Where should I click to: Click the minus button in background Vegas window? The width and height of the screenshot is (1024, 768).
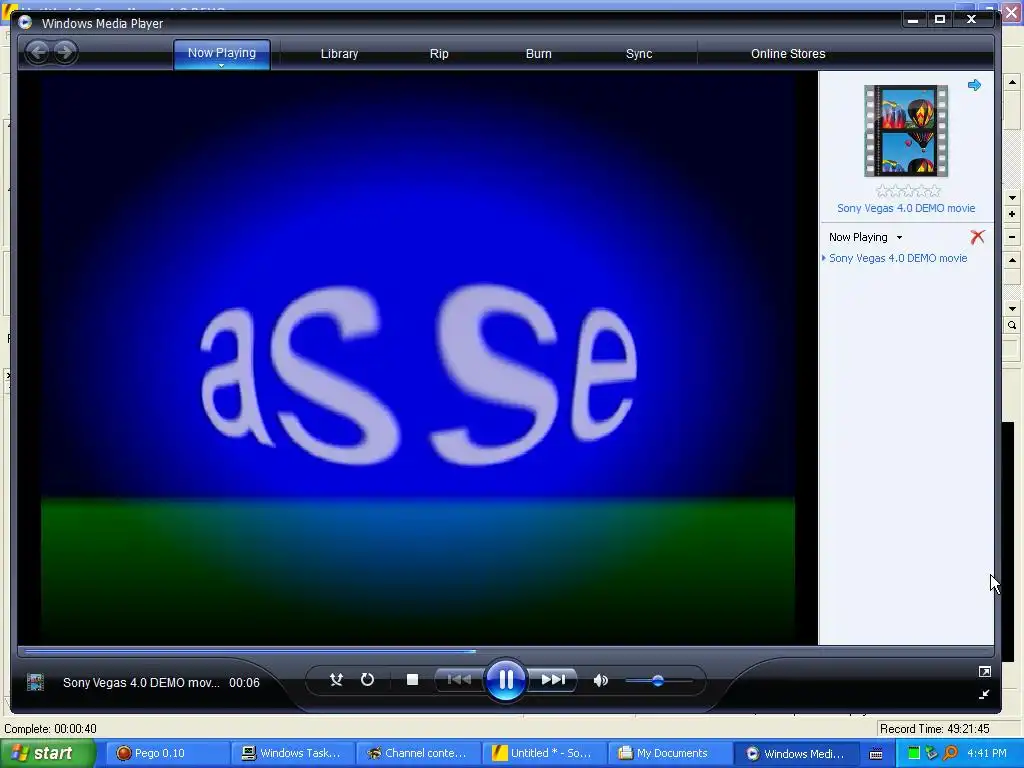[1012, 236]
